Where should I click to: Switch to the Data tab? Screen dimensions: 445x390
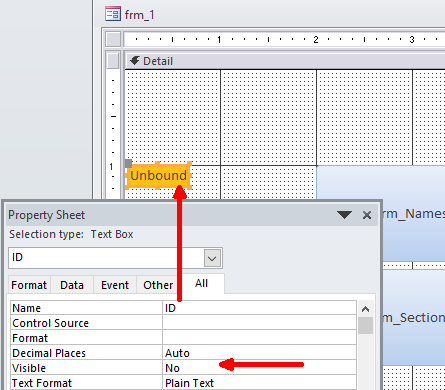tap(72, 285)
